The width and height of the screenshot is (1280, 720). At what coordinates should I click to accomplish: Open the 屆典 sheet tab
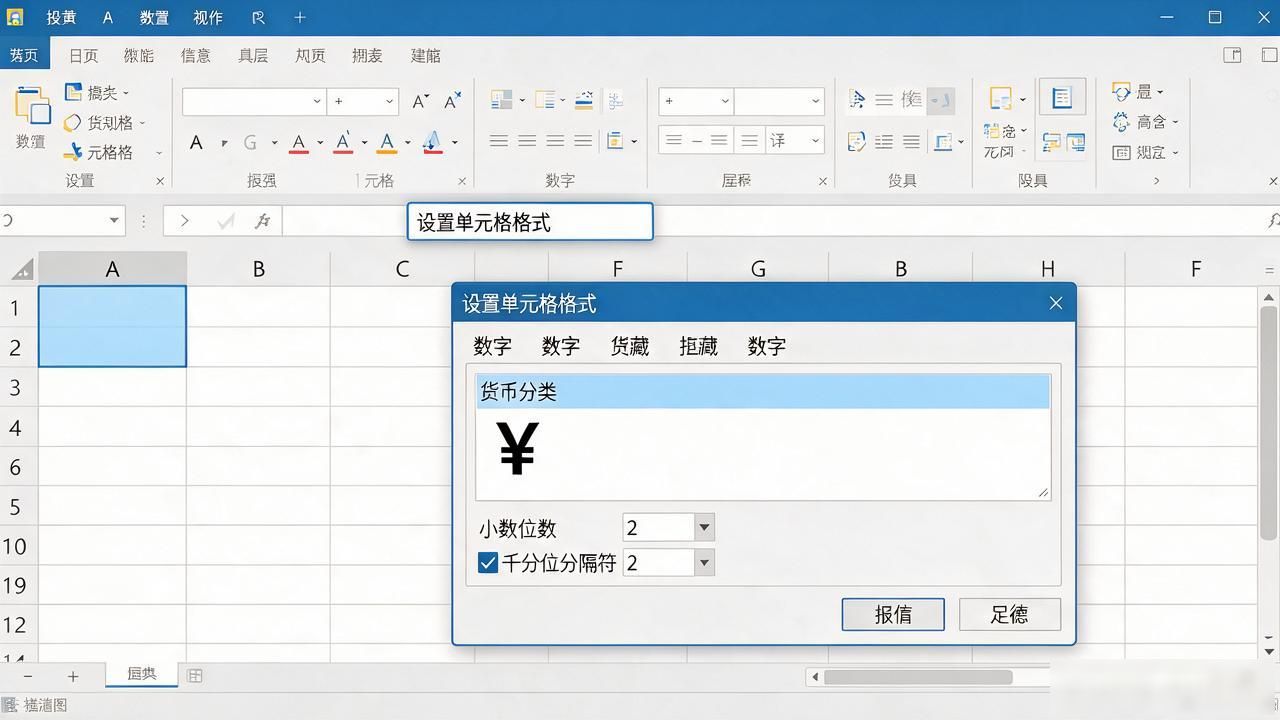(x=142, y=675)
